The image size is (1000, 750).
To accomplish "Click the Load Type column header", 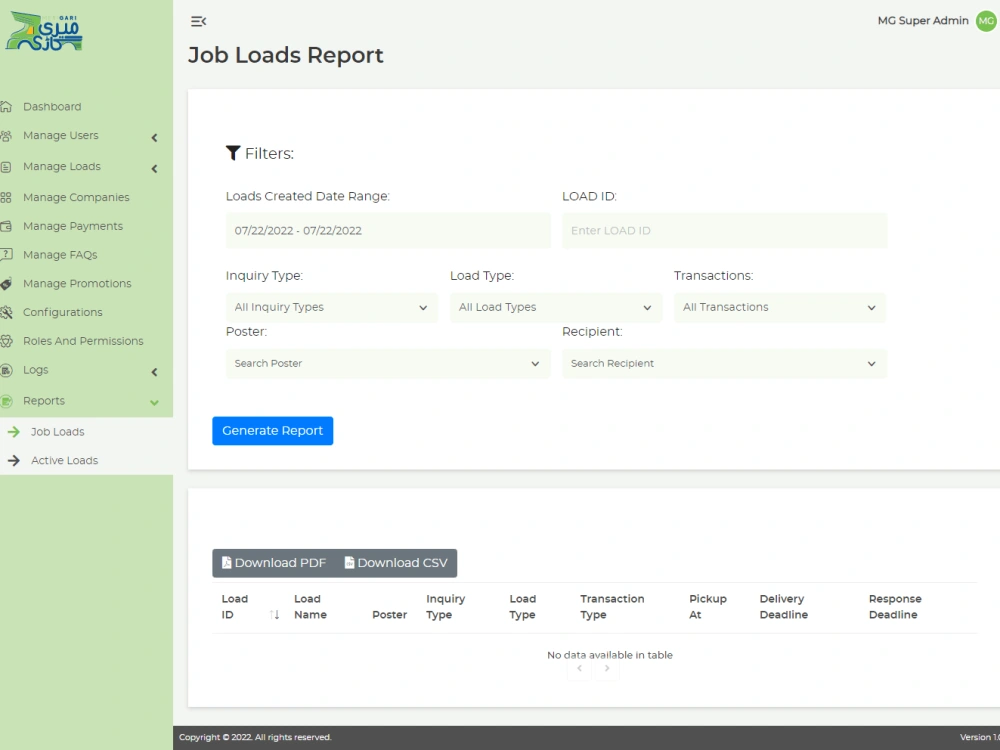I will click(x=522, y=607).
